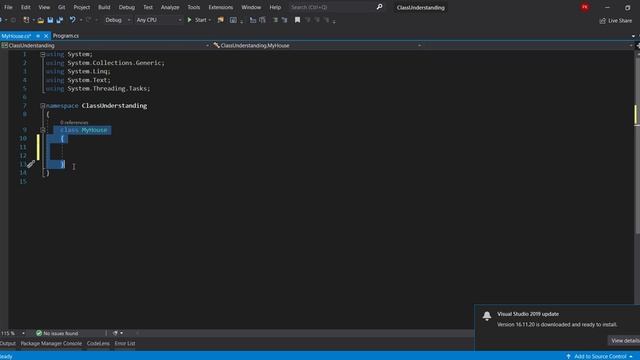Click the Open File folder icon

click(40, 20)
